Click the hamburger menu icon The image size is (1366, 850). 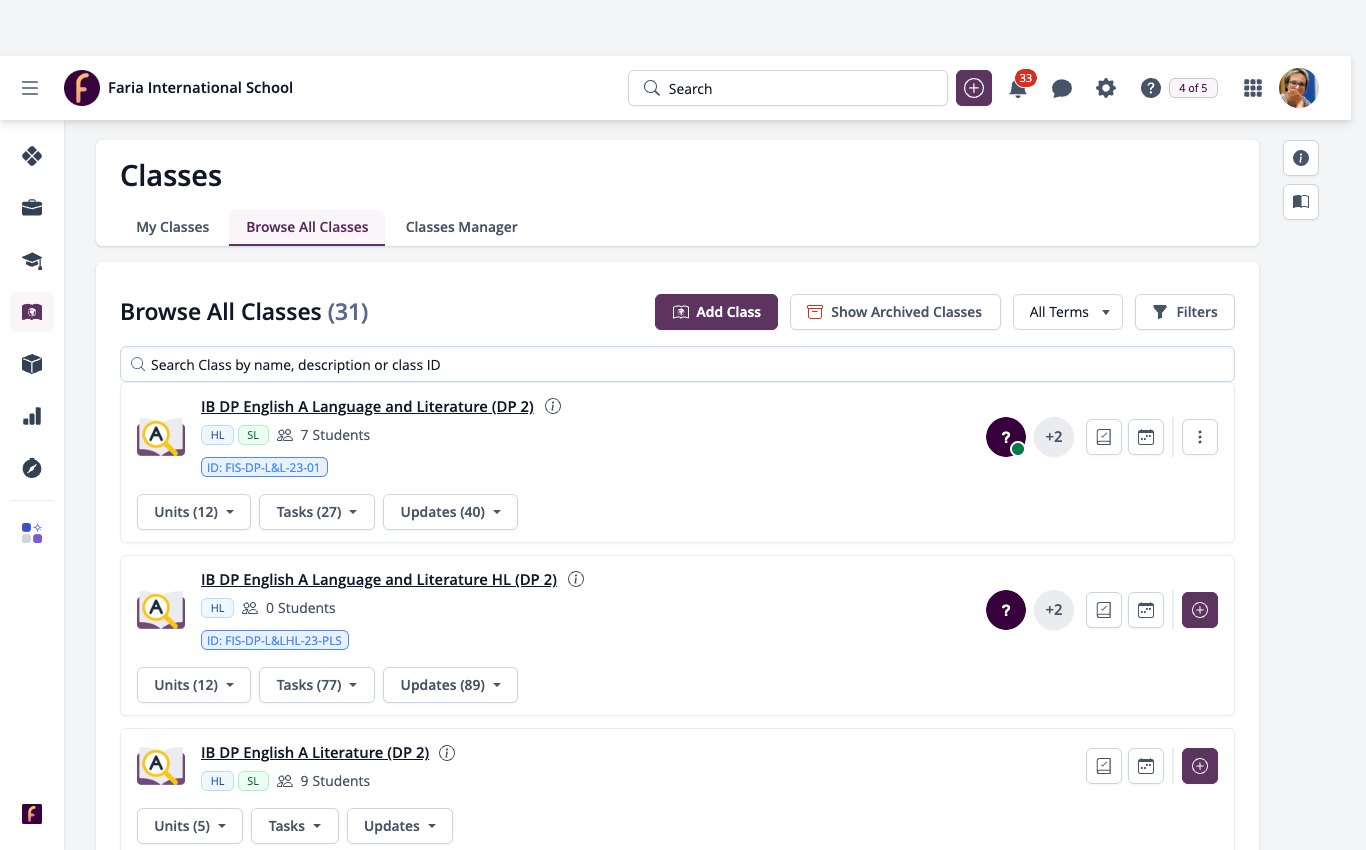30,88
